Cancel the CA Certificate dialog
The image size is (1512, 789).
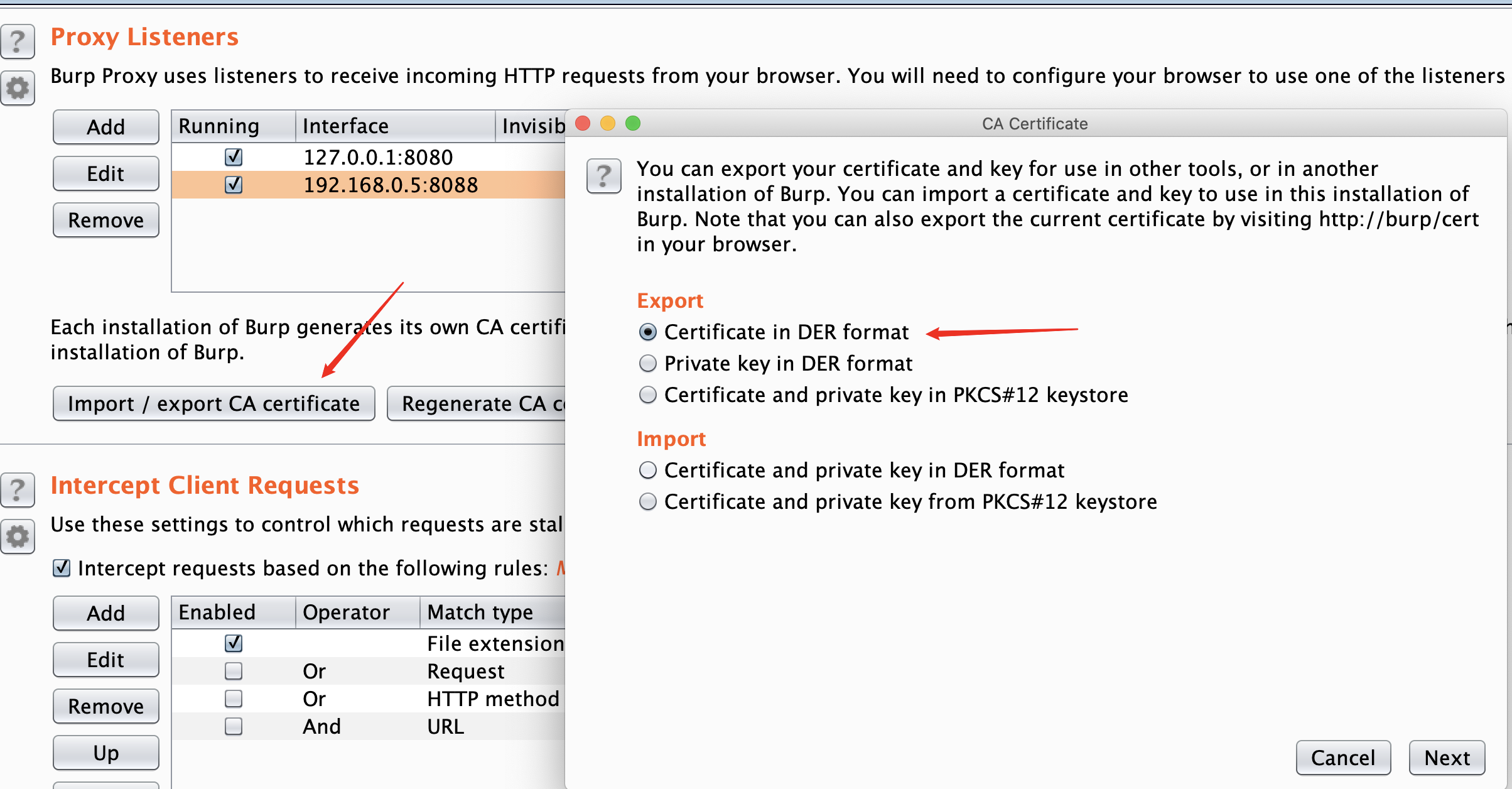[1342, 758]
